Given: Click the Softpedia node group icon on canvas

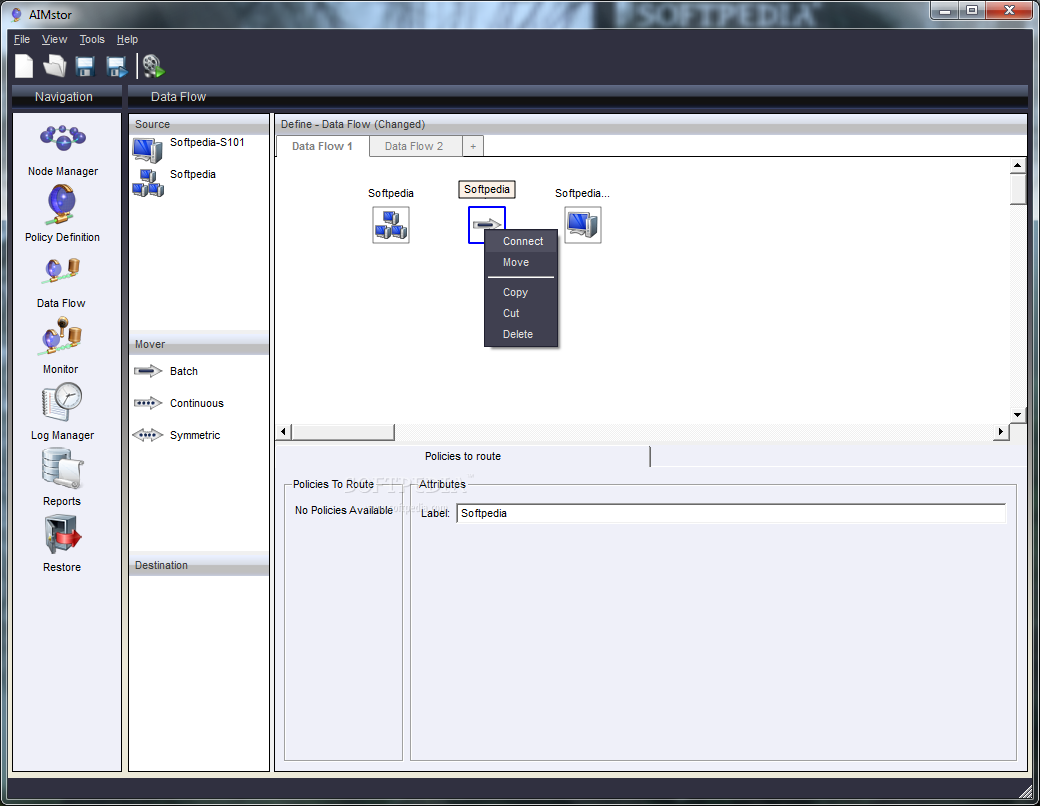Looking at the screenshot, I should pyautogui.click(x=391, y=225).
